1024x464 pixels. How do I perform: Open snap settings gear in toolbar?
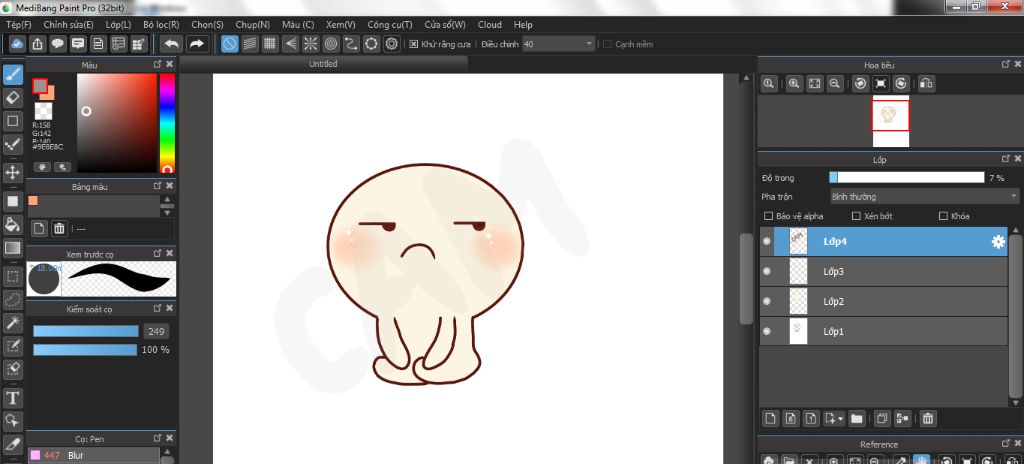pos(391,44)
